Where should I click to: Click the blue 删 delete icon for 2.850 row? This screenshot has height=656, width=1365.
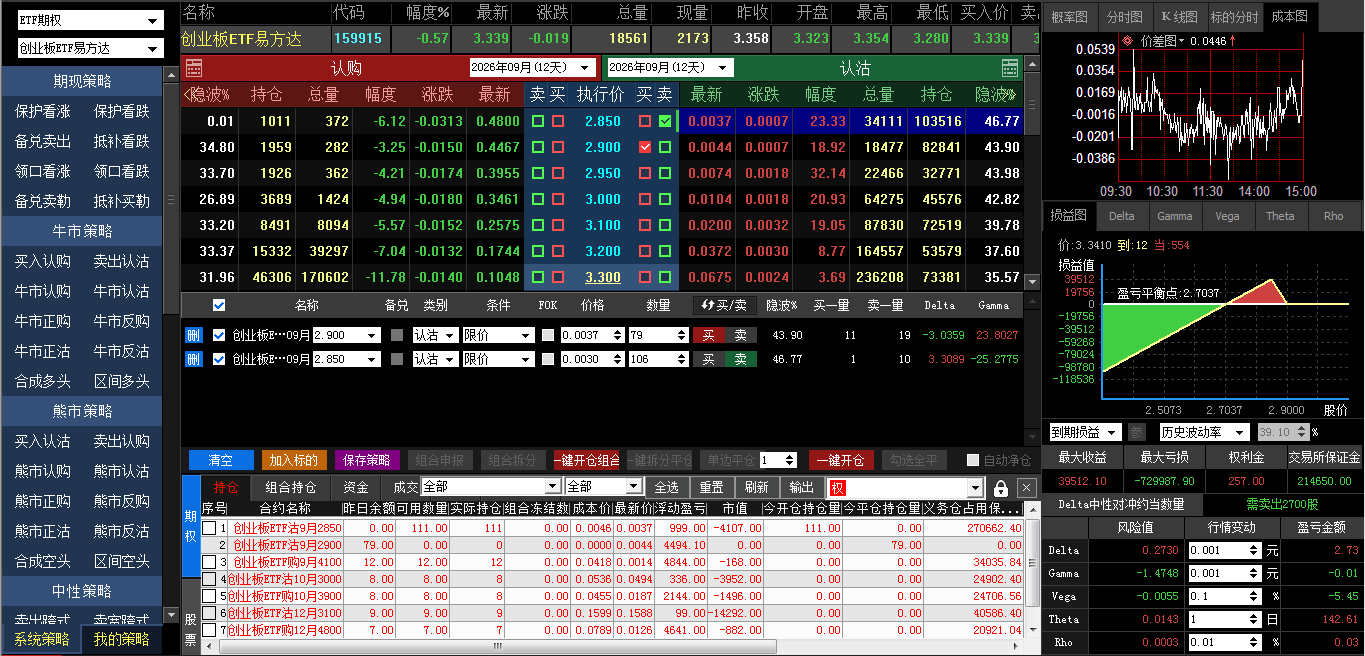click(x=193, y=359)
